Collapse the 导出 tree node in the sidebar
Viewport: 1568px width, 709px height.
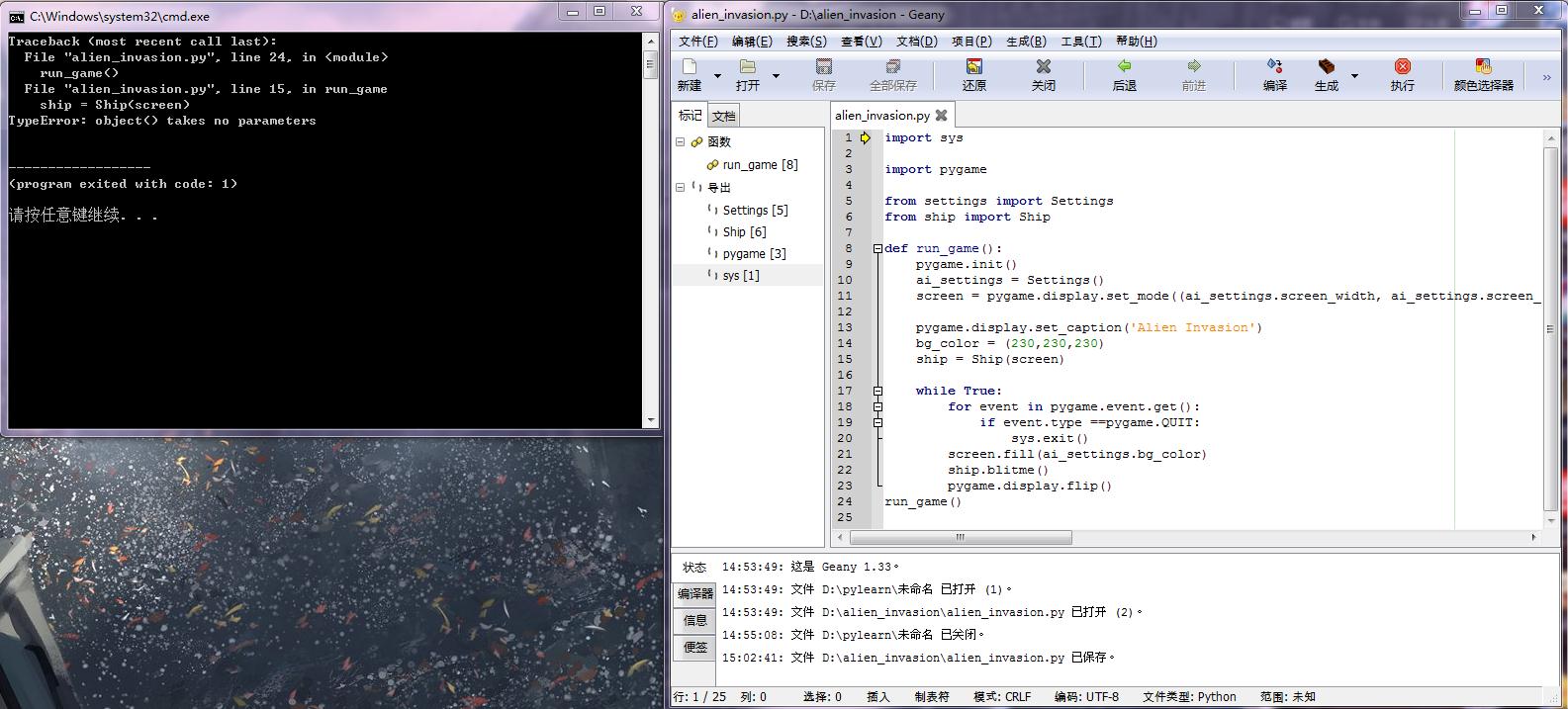tap(681, 188)
